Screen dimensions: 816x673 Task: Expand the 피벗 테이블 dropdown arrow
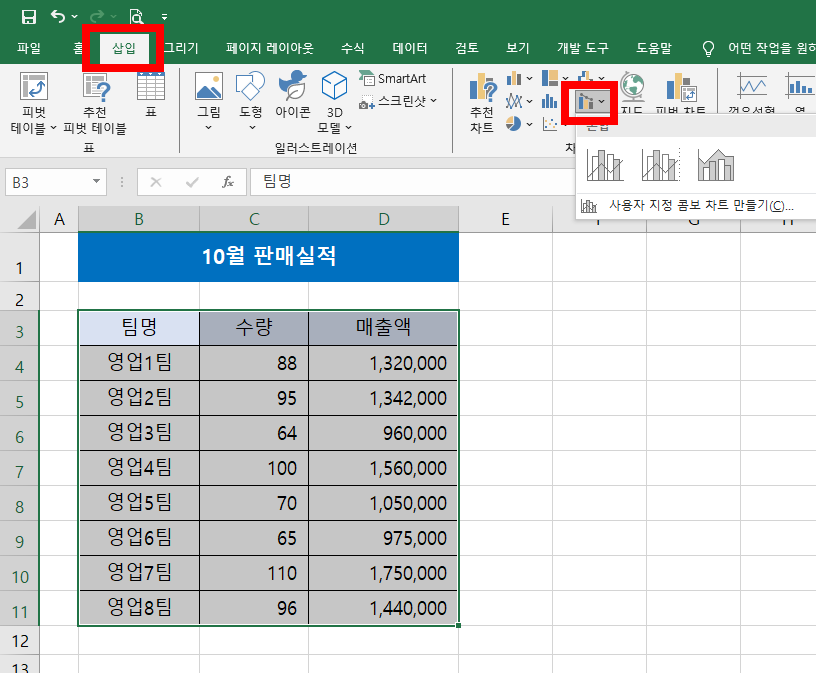(x=53, y=128)
